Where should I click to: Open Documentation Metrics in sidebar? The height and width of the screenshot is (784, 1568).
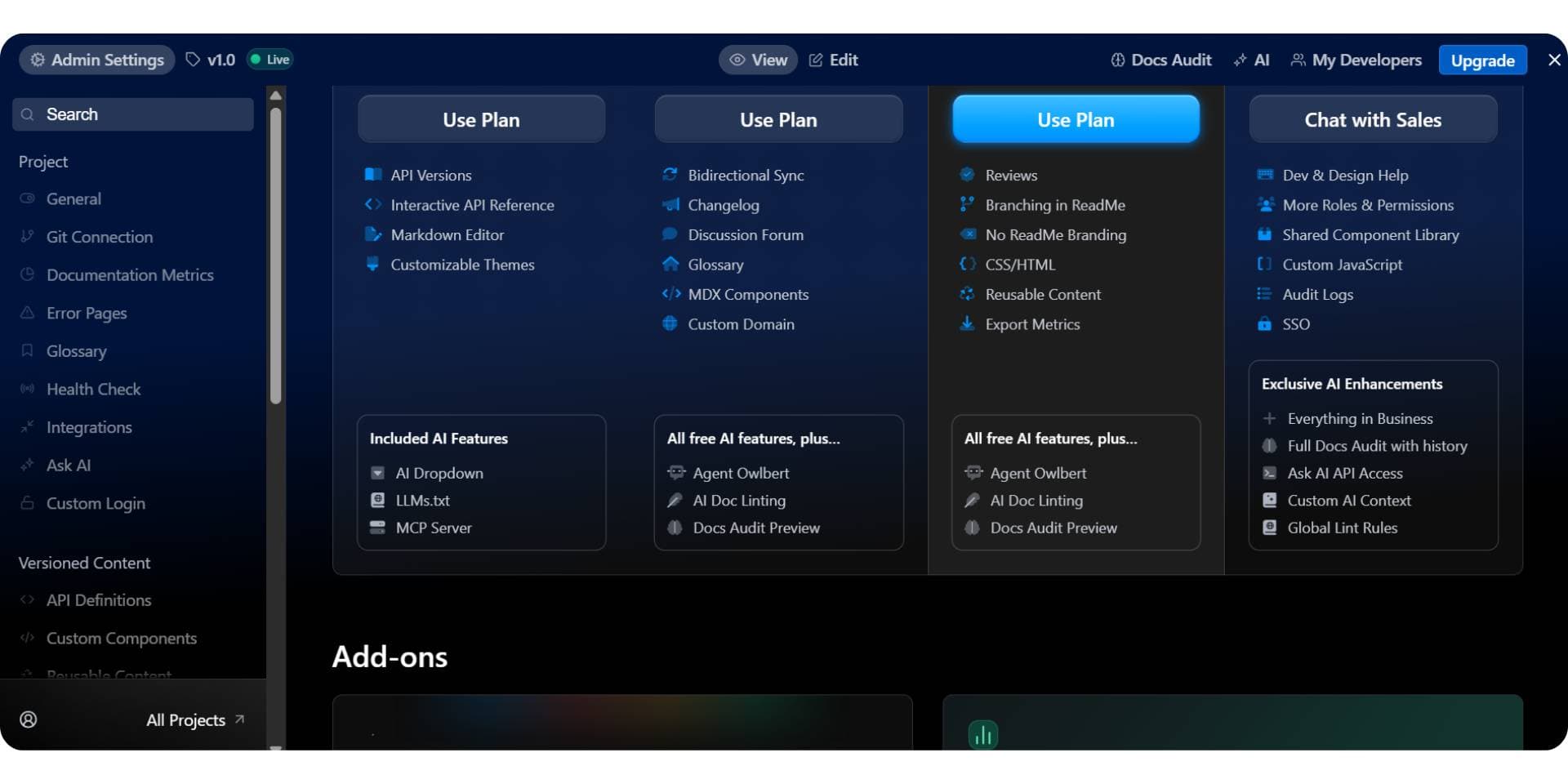pos(130,275)
